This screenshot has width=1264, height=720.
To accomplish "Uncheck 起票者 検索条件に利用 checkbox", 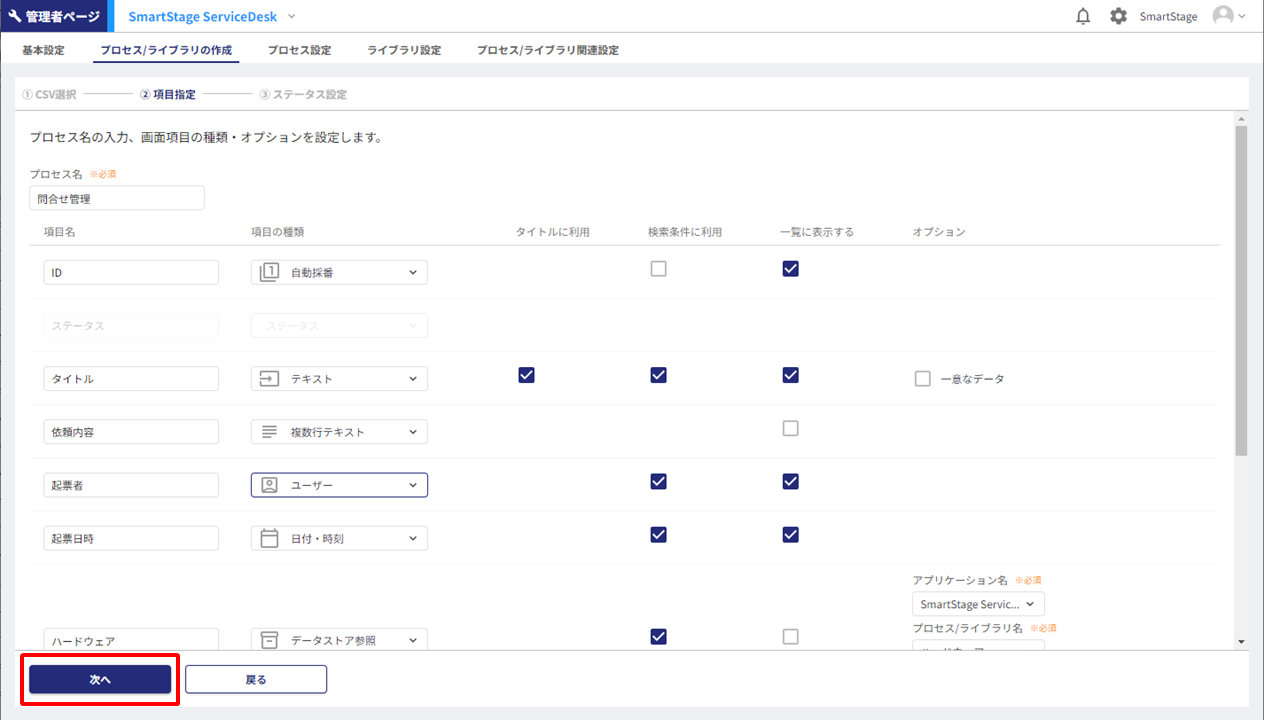I will [x=658, y=481].
